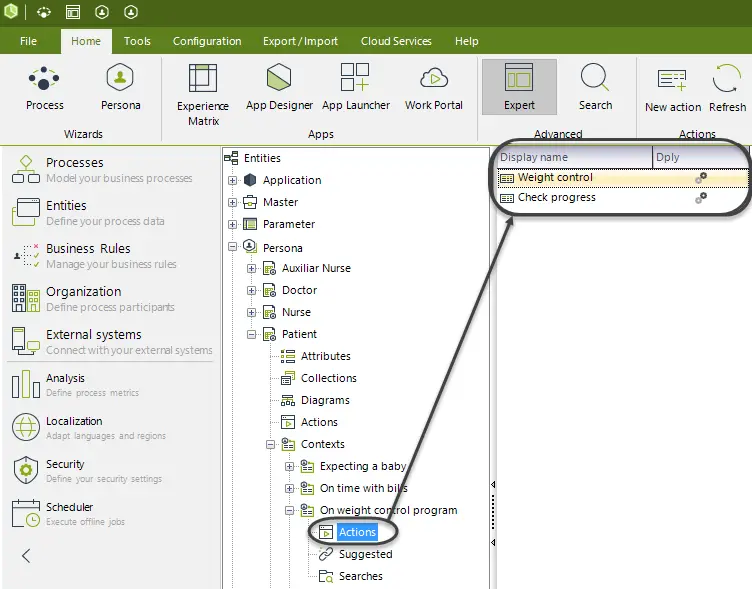
Task: Launch the Experience Matrix
Action: [203, 95]
